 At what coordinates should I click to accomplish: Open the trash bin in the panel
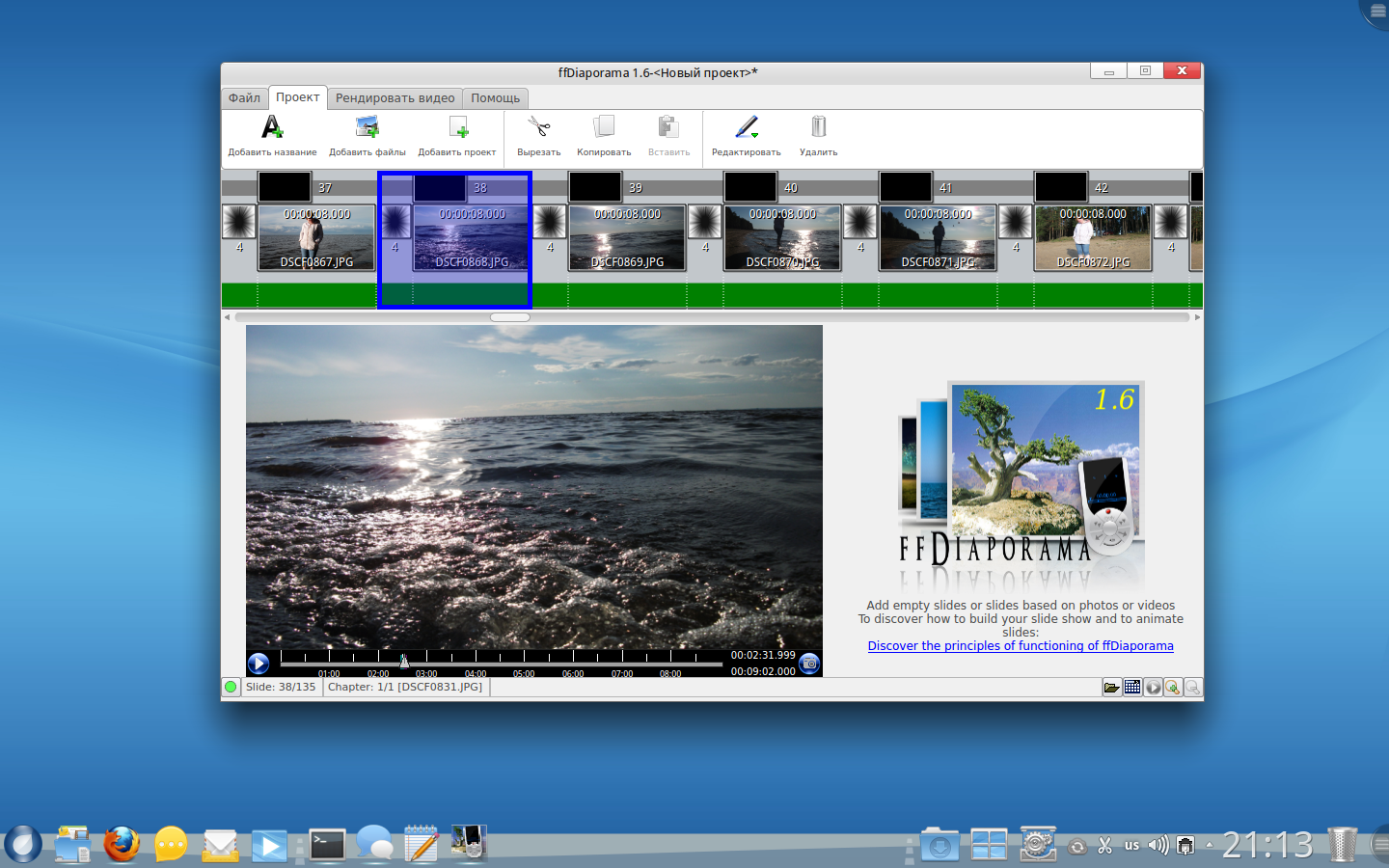pyautogui.click(x=1342, y=845)
